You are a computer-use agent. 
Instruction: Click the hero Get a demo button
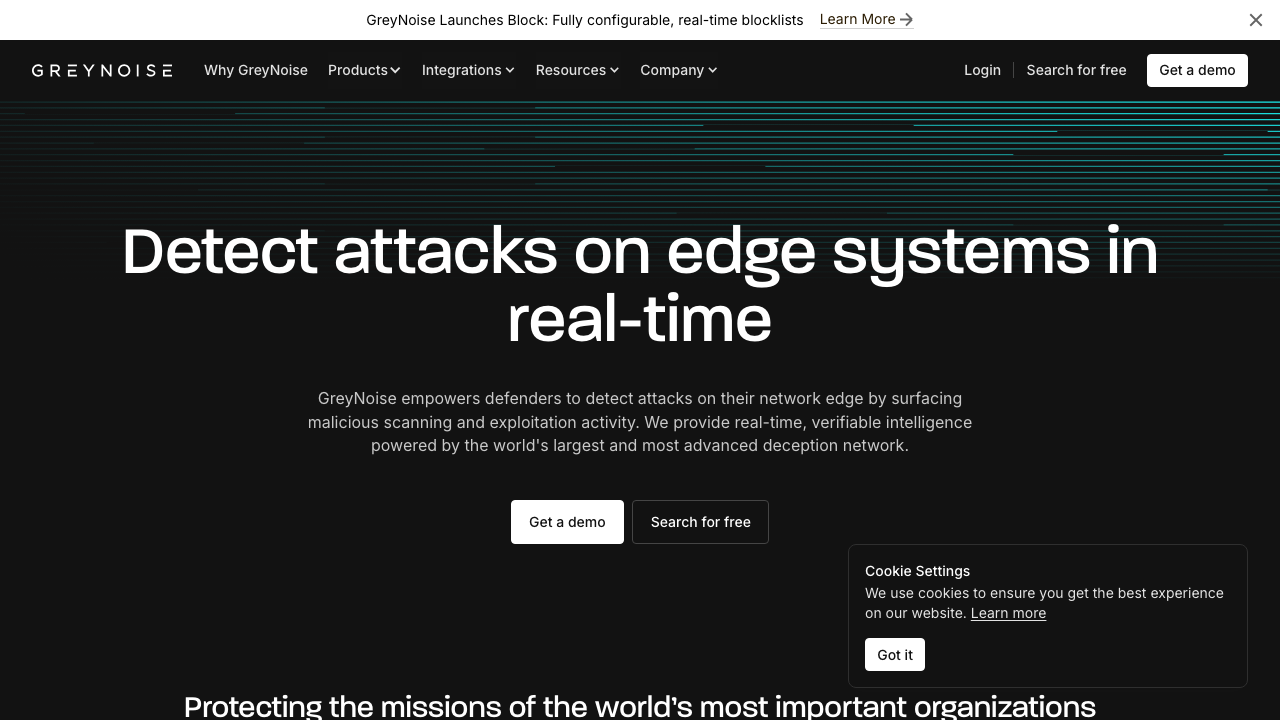[x=567, y=522]
